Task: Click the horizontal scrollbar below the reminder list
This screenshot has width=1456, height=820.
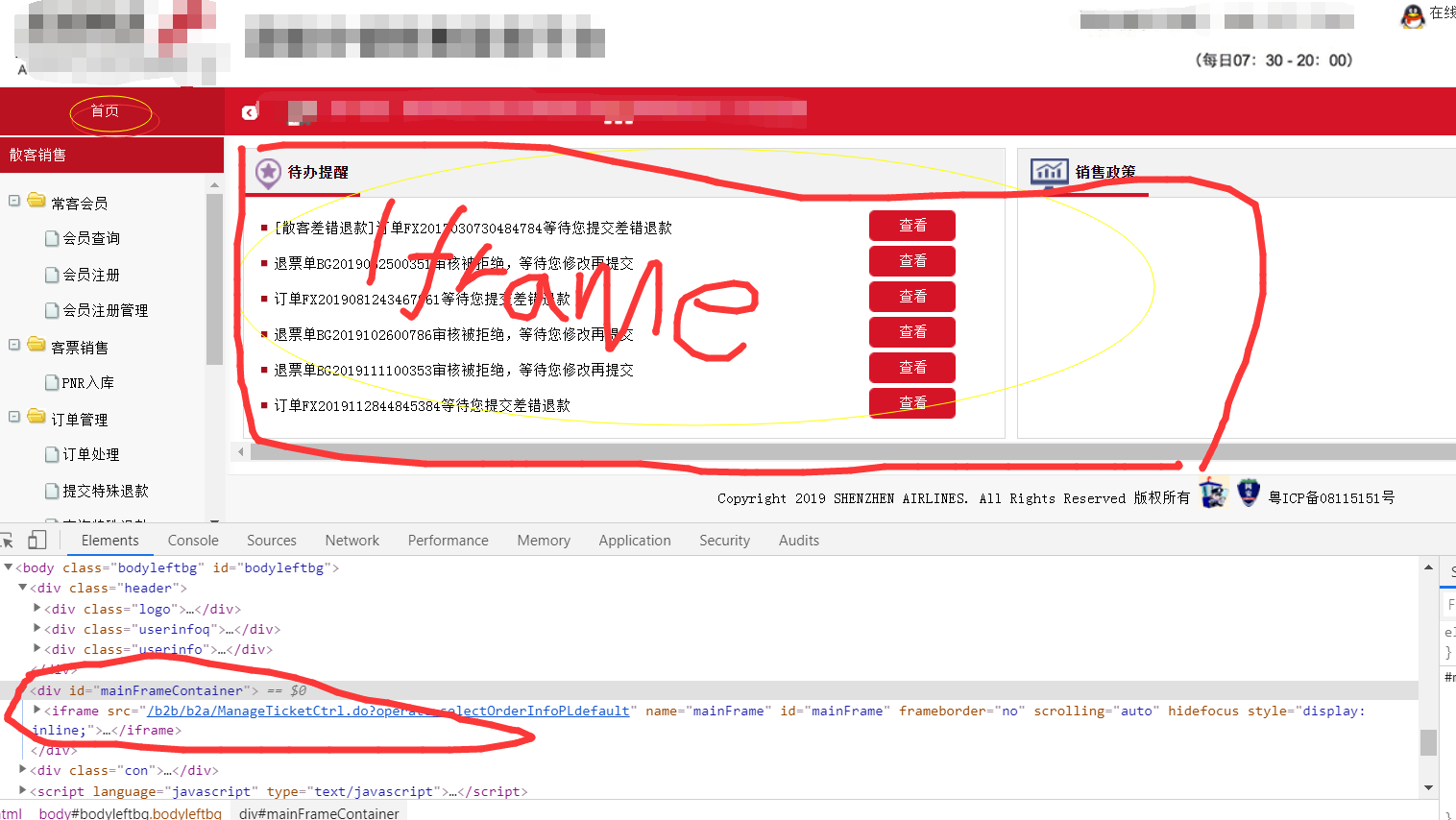Action: point(711,451)
